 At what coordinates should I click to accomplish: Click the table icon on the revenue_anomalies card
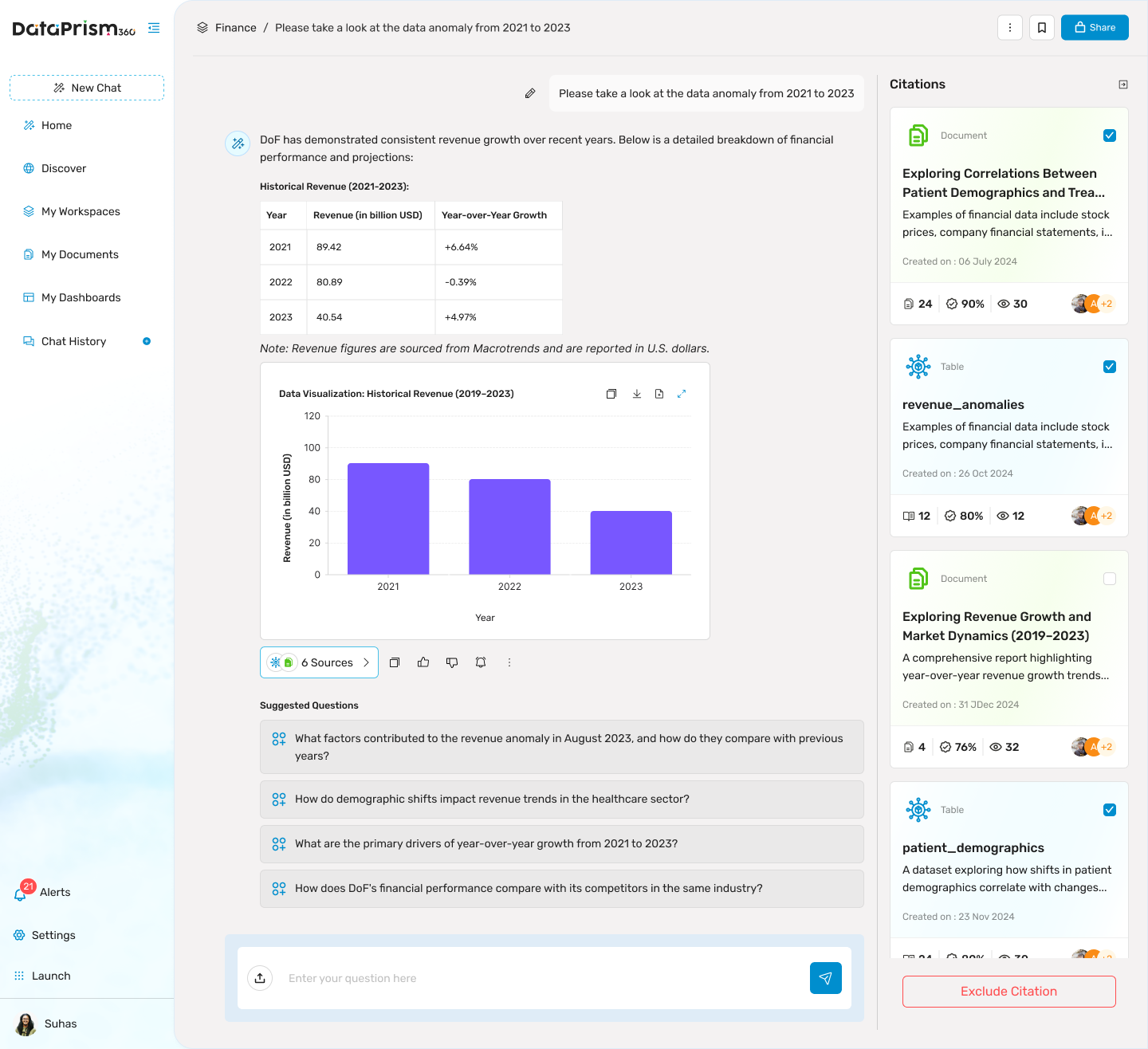click(918, 367)
